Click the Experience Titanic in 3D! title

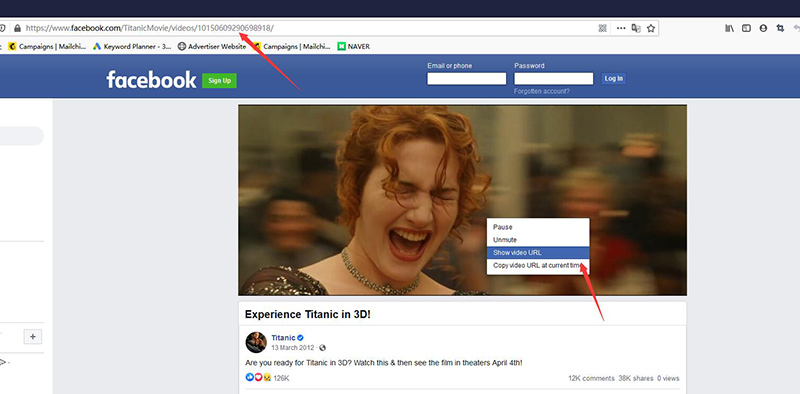click(308, 314)
